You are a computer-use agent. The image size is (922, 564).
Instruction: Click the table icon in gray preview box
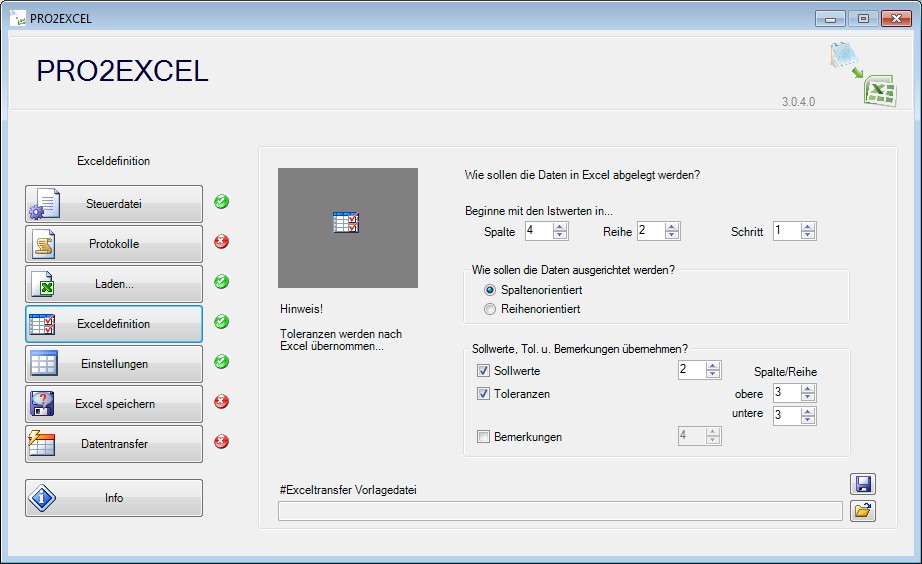coord(346,222)
